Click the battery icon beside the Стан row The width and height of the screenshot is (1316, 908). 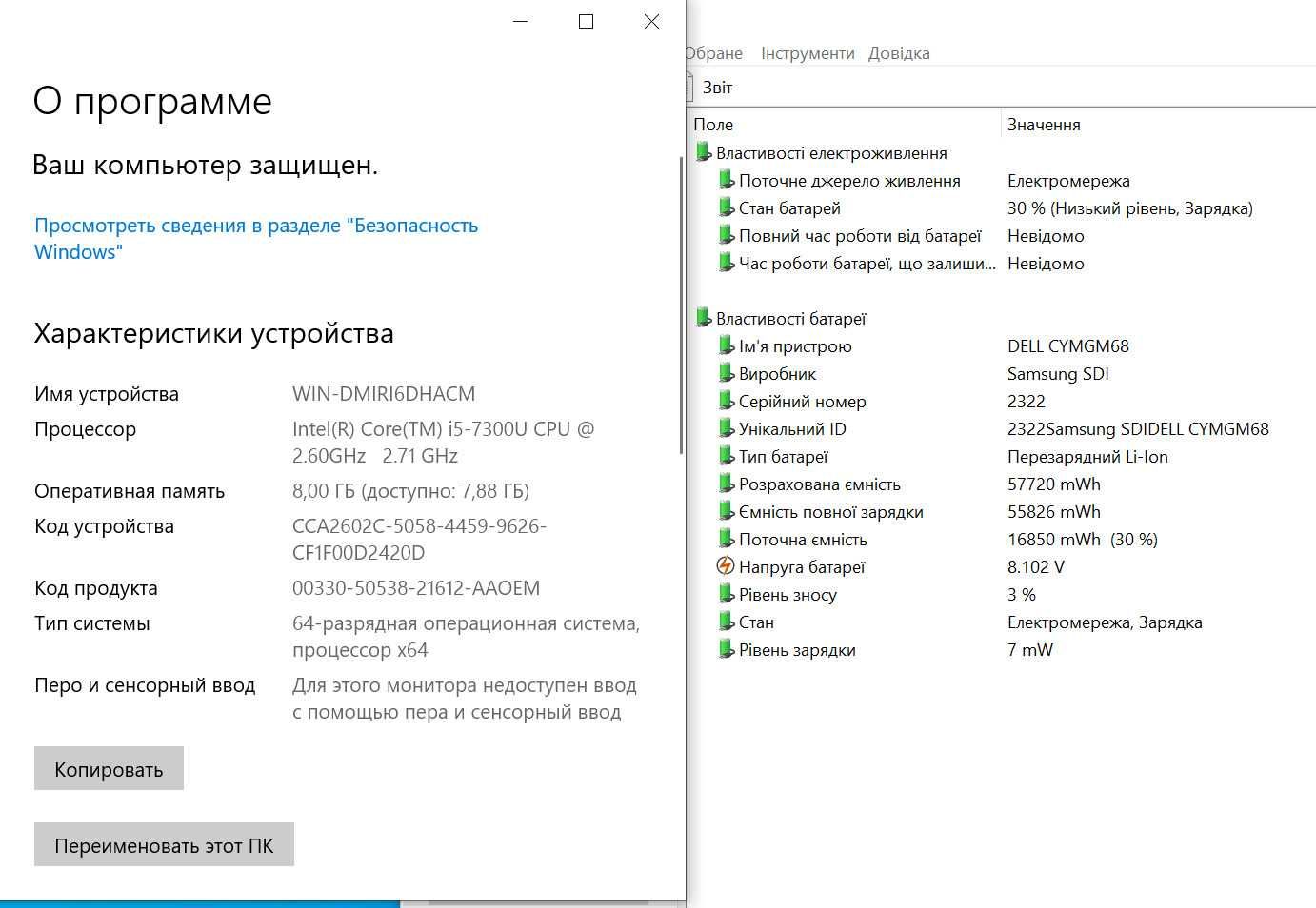pyautogui.click(x=727, y=622)
